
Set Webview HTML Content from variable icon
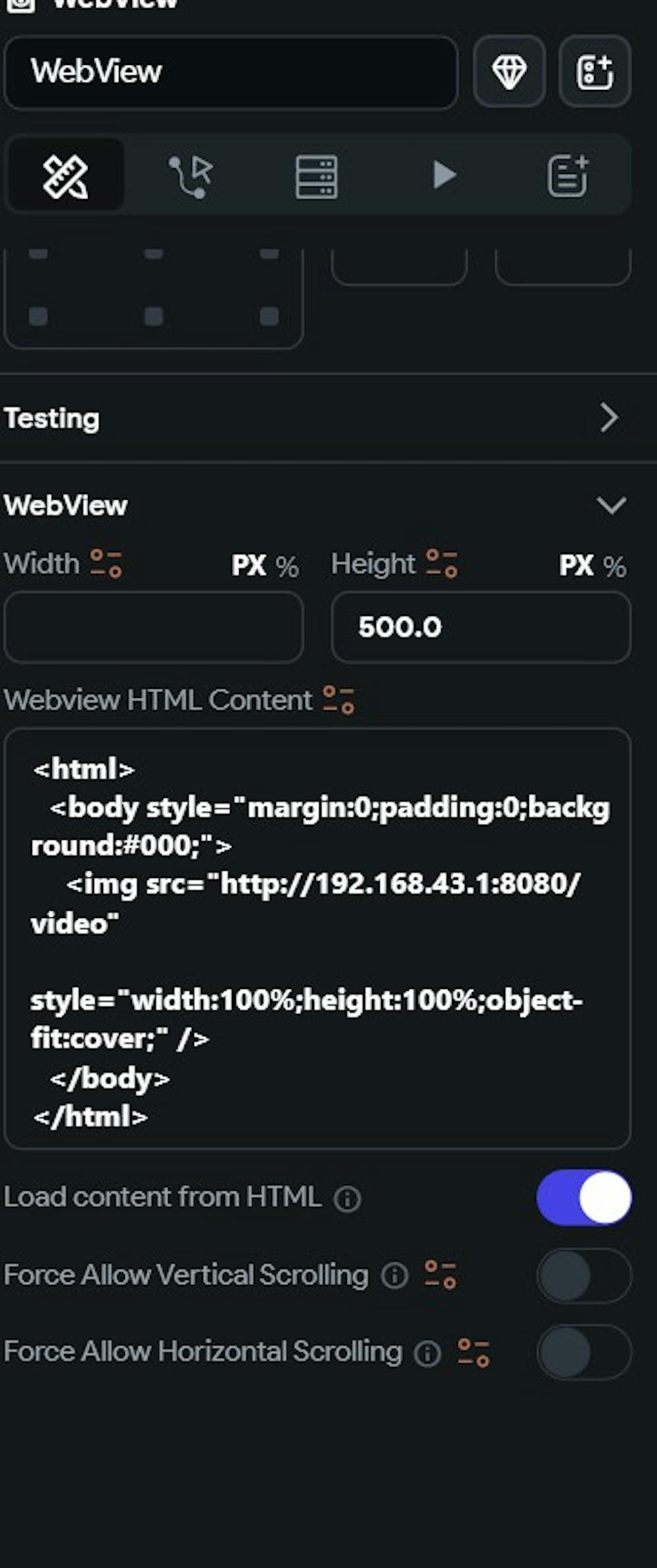click(x=338, y=700)
